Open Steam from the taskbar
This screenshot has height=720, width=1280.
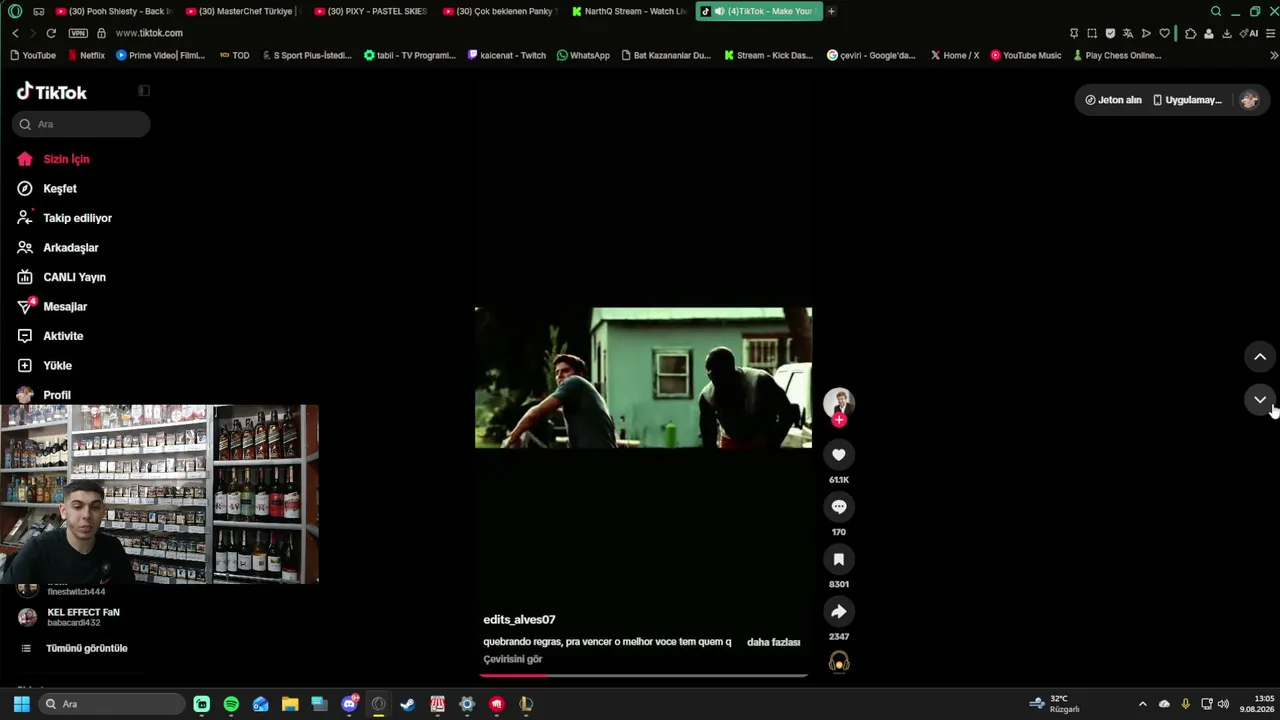[408, 704]
